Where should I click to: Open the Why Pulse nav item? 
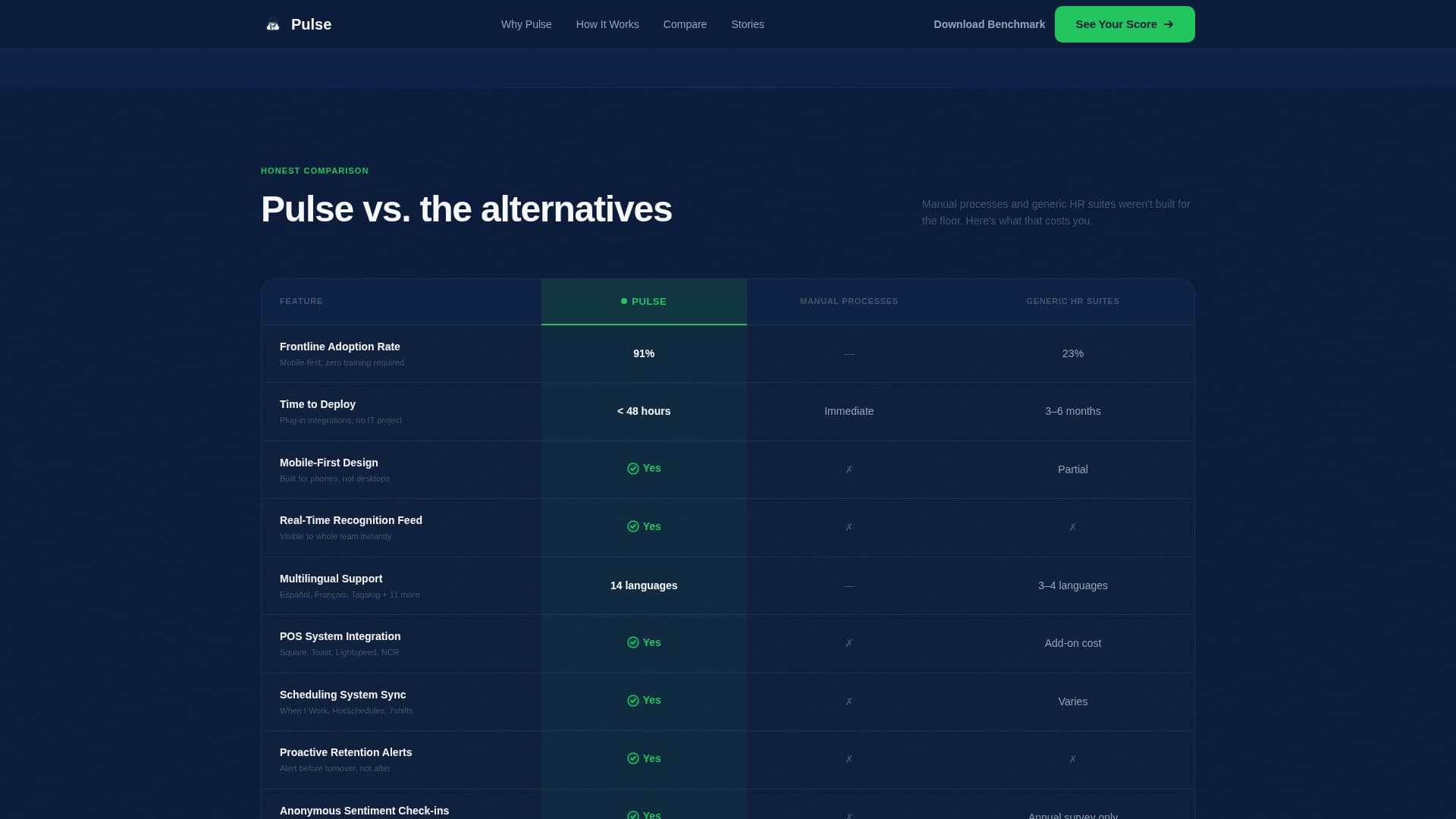coord(526,24)
